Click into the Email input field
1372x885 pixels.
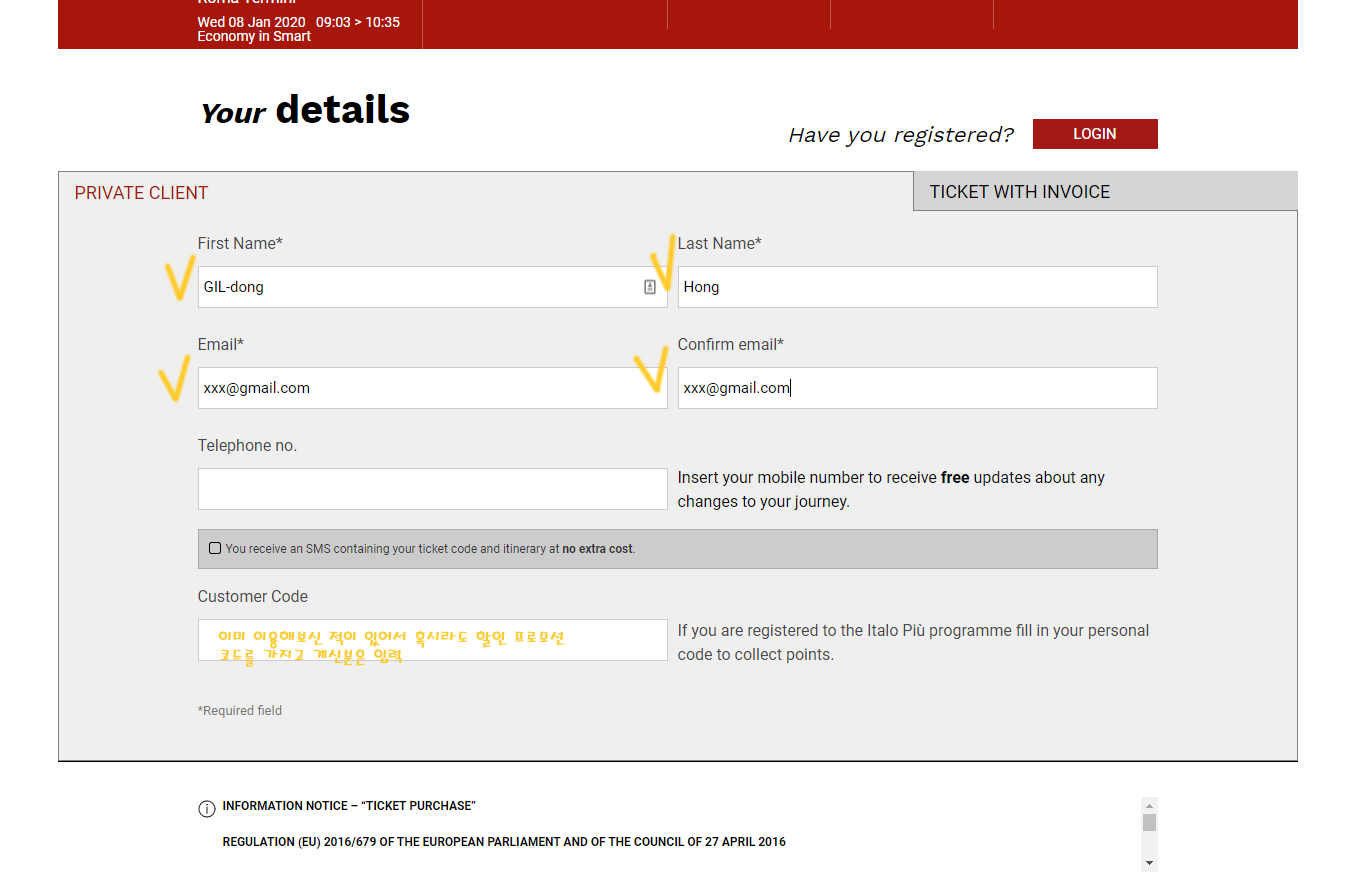tap(432, 388)
